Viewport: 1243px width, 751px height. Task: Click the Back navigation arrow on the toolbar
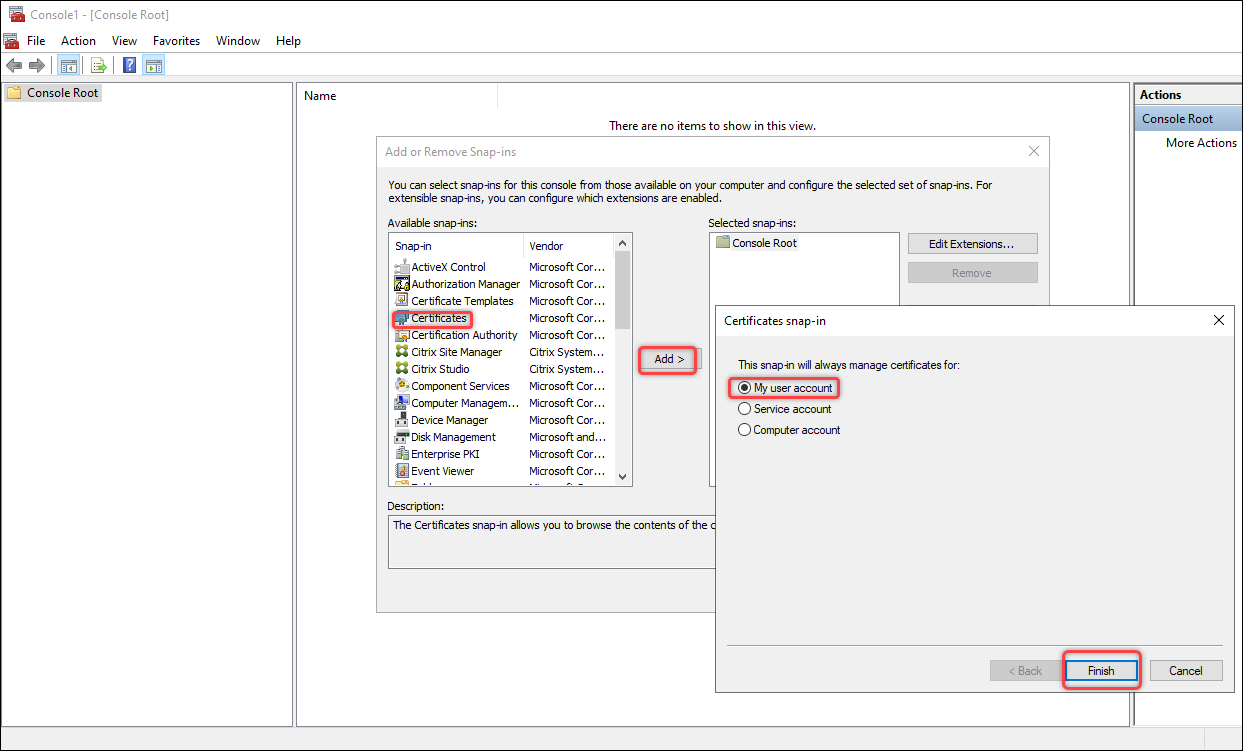pyautogui.click(x=14, y=65)
